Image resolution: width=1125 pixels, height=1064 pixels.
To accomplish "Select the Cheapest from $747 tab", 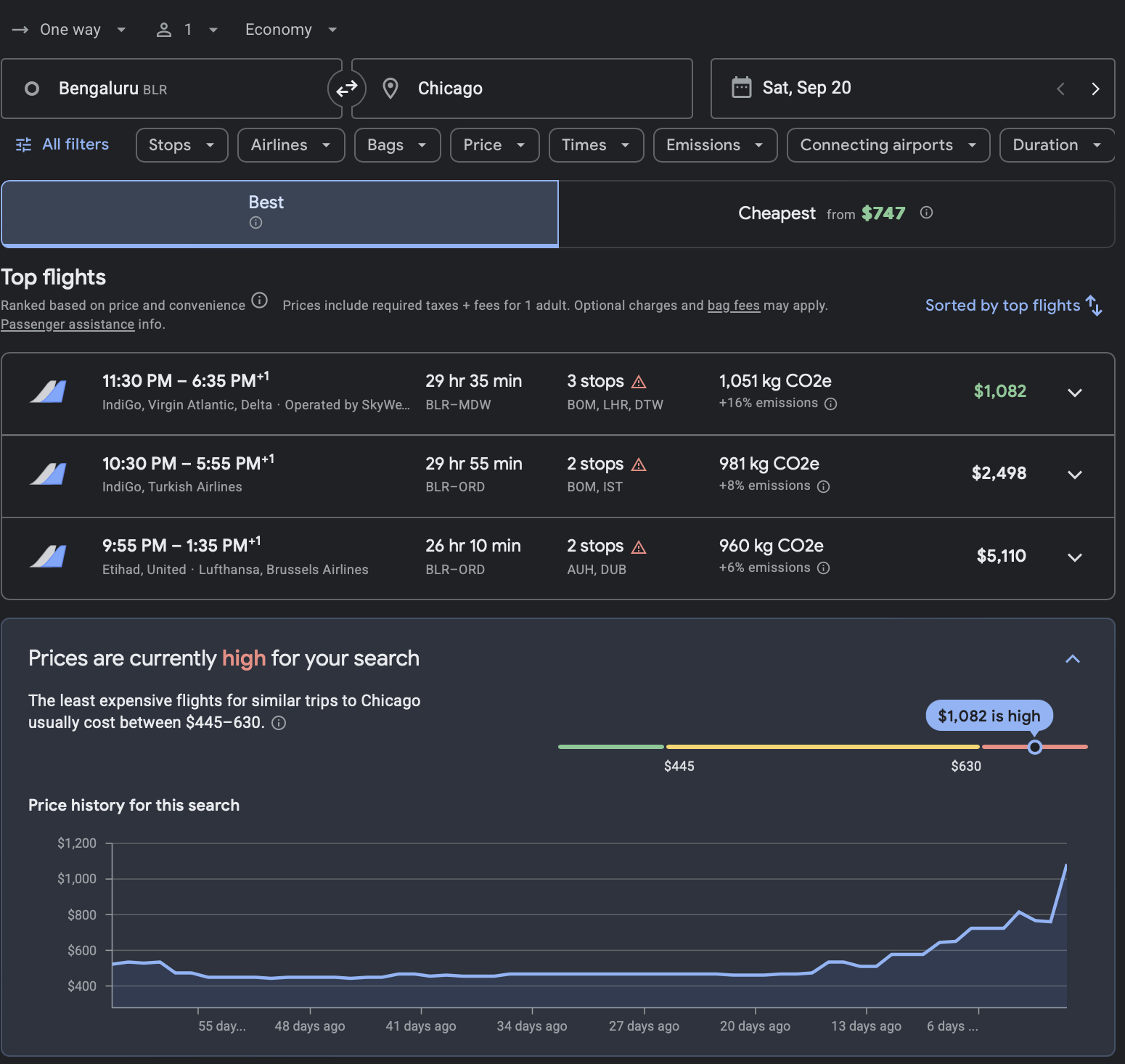I will [836, 213].
